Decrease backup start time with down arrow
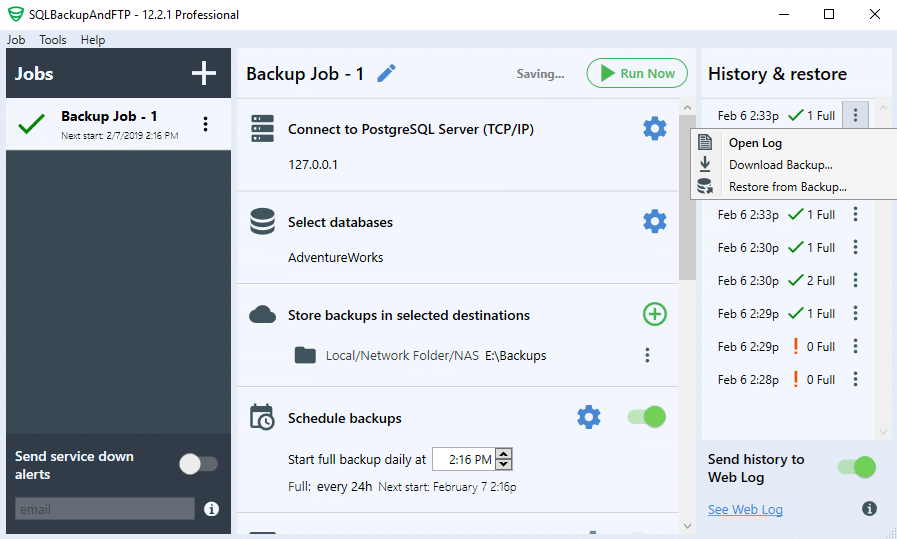This screenshot has width=897, height=539. pos(503,464)
